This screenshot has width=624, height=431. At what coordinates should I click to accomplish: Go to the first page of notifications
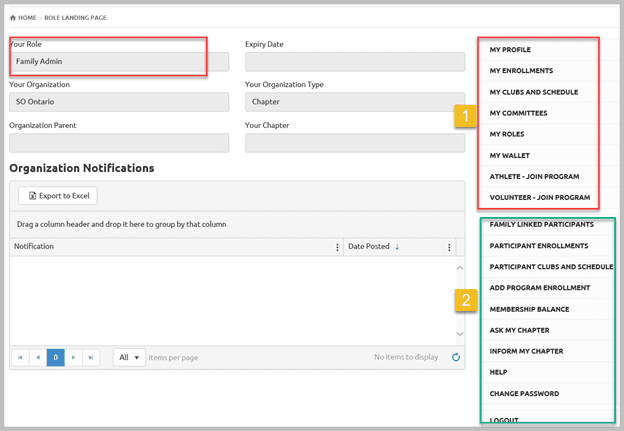coord(20,357)
